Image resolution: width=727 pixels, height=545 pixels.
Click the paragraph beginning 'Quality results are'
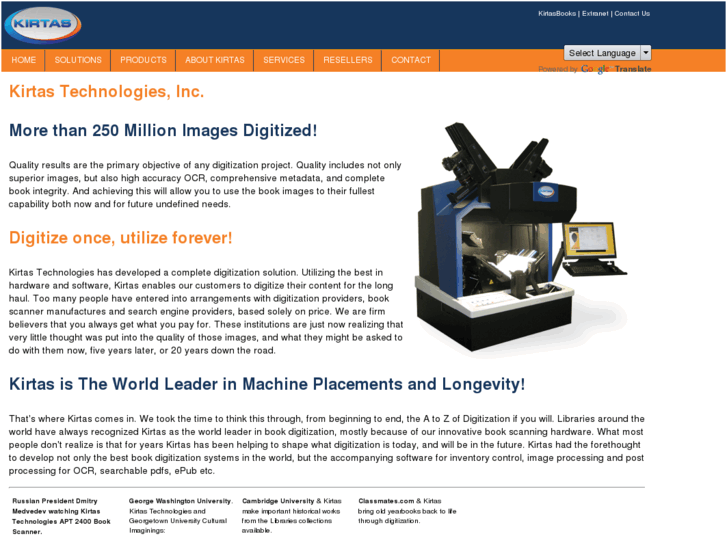pyautogui.click(x=205, y=185)
